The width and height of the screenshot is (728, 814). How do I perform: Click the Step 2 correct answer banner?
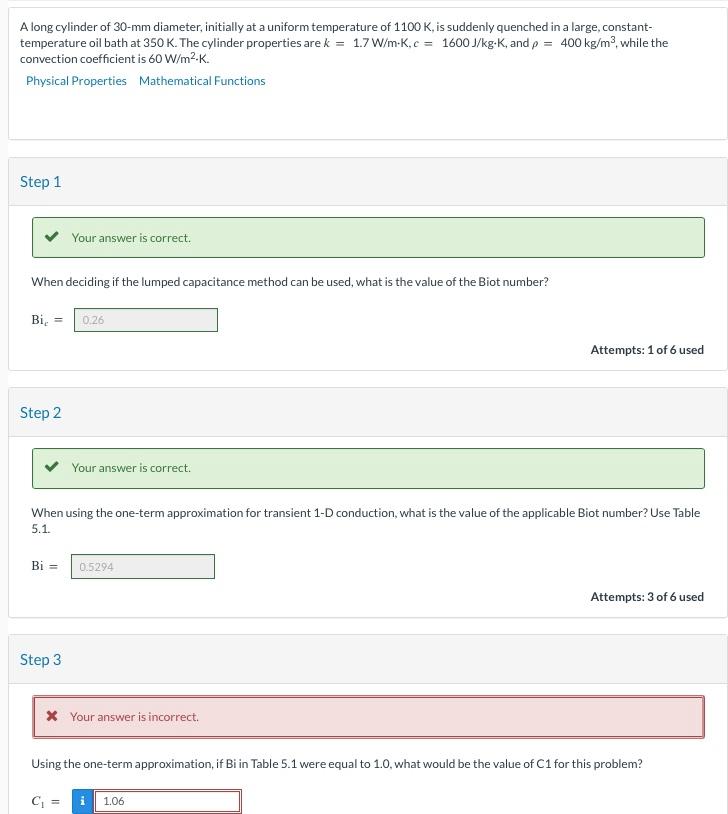pos(368,468)
